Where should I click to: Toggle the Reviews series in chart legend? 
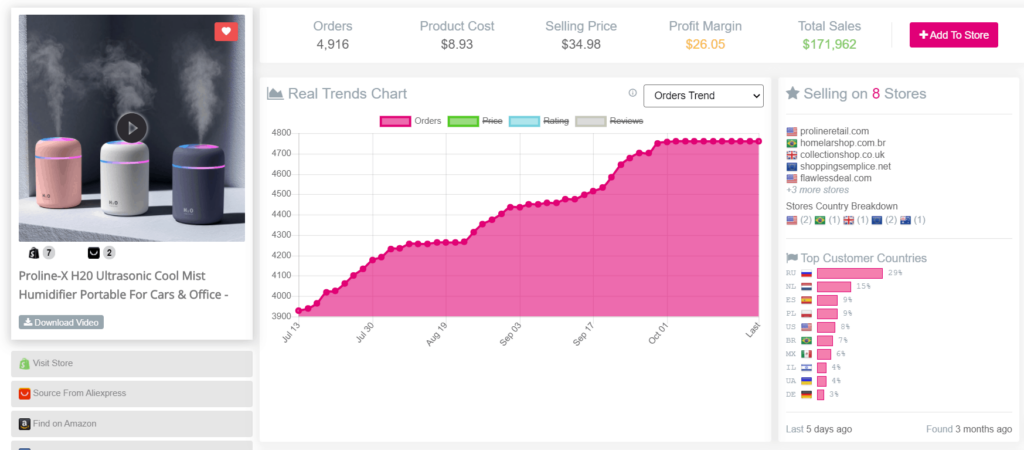(x=609, y=121)
